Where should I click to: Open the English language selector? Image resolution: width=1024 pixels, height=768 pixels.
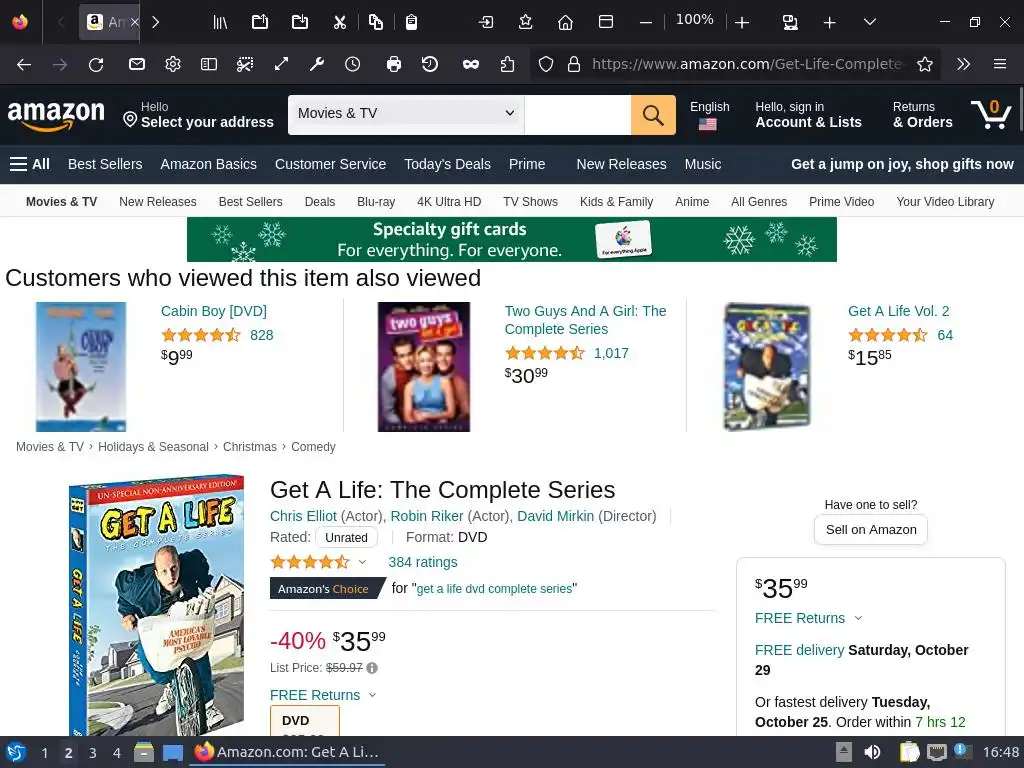709,115
